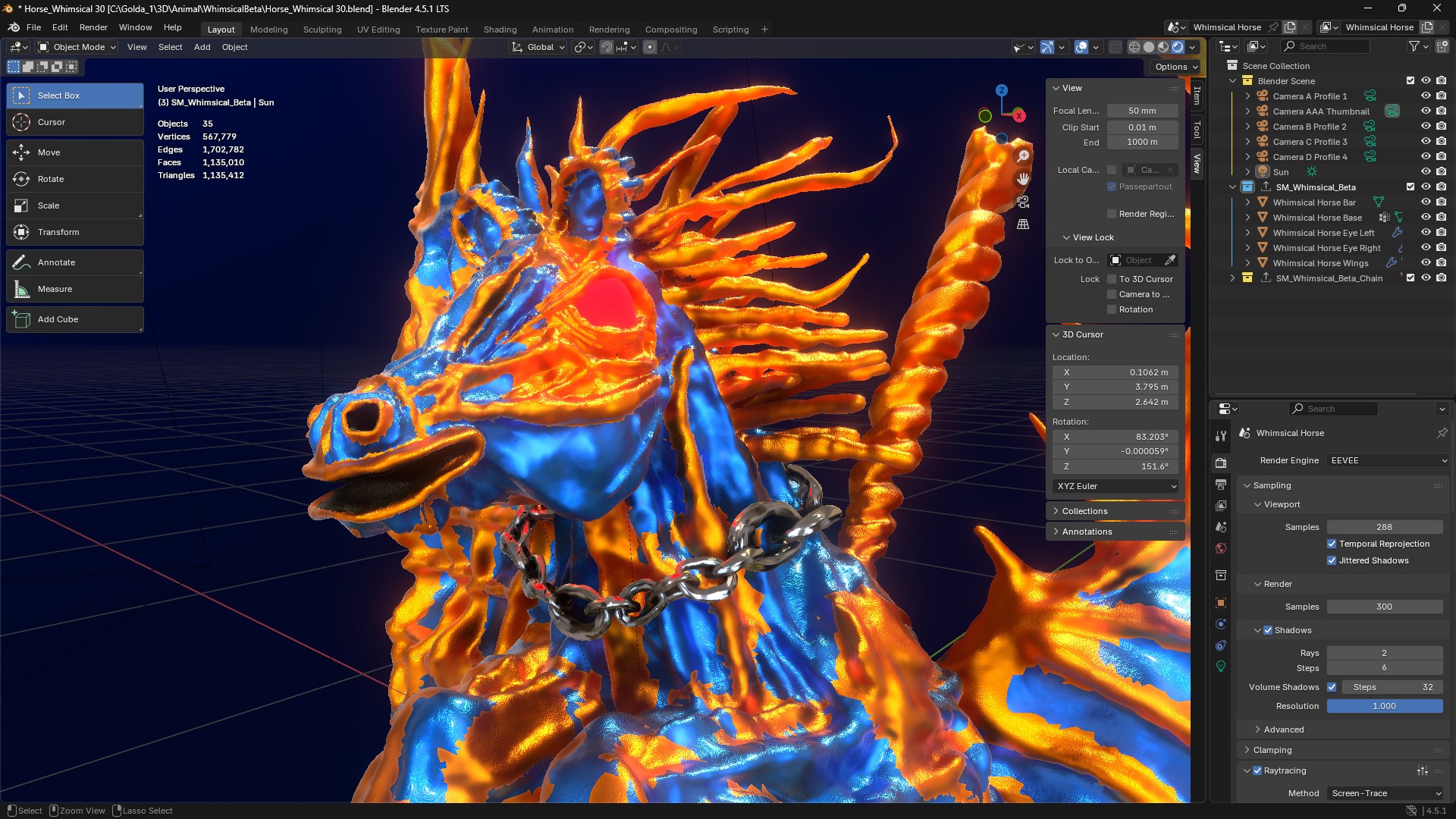Screen dimensions: 1456x819
Task: Open the Object menu
Action: (234, 47)
